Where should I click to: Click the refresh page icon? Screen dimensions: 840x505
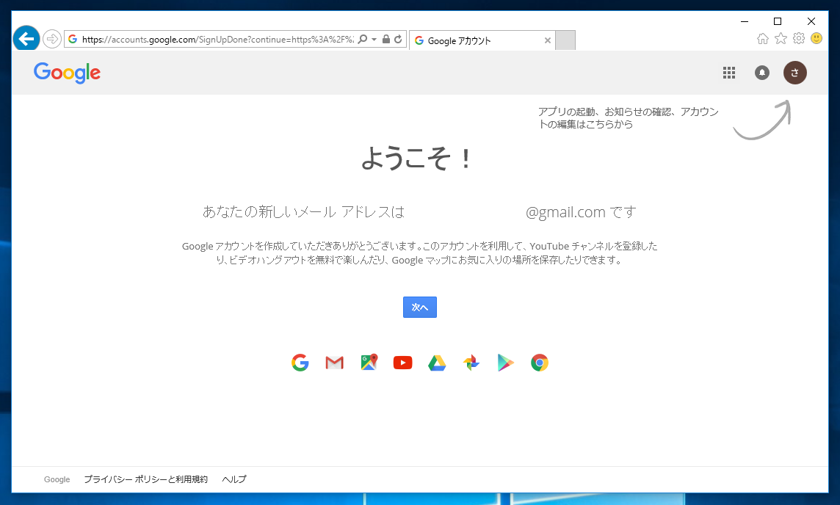coord(398,39)
